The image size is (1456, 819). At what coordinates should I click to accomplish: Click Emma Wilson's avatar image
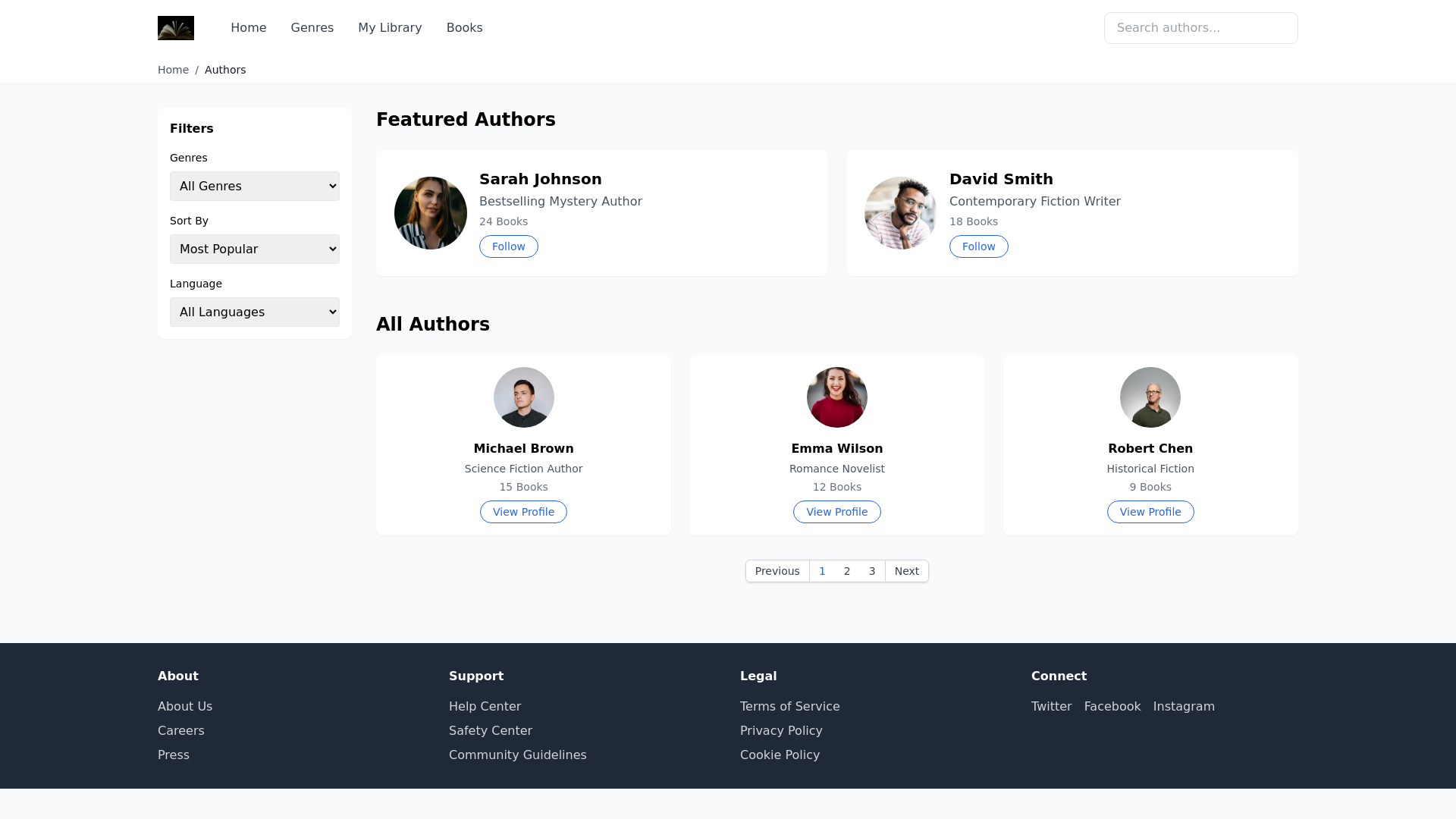click(836, 397)
